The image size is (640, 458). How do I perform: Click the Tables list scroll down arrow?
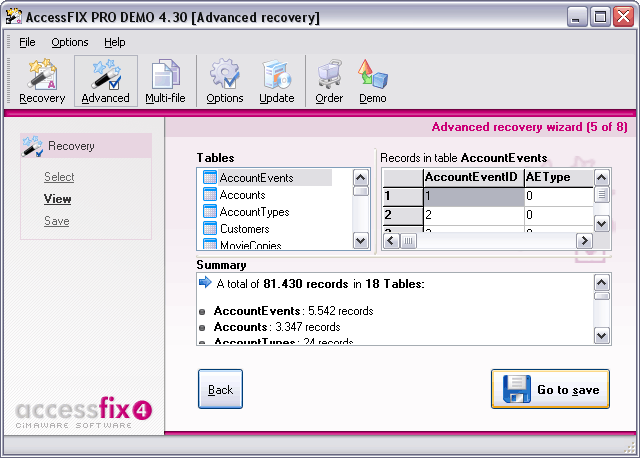[360, 240]
